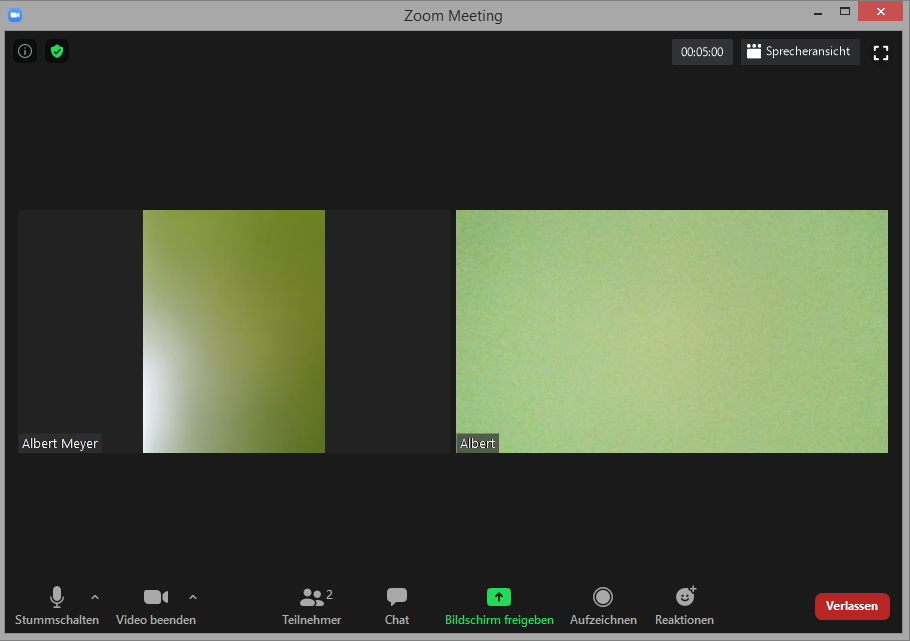The width and height of the screenshot is (910, 641).
Task: Click the Albert name label
Action: click(x=478, y=444)
